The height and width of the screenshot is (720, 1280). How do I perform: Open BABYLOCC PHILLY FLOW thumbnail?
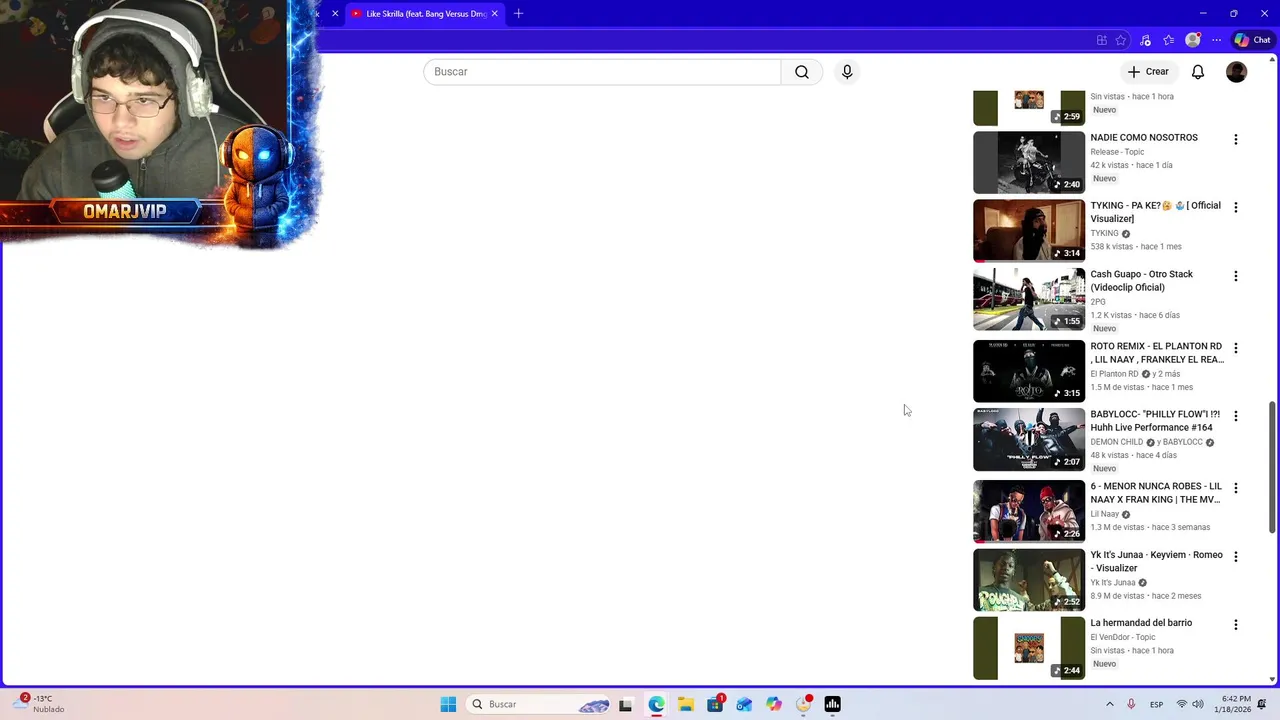1029,439
